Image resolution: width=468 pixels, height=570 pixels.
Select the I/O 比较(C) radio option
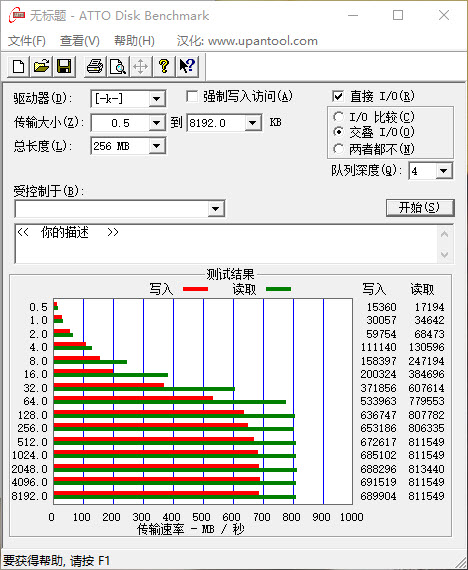338,117
